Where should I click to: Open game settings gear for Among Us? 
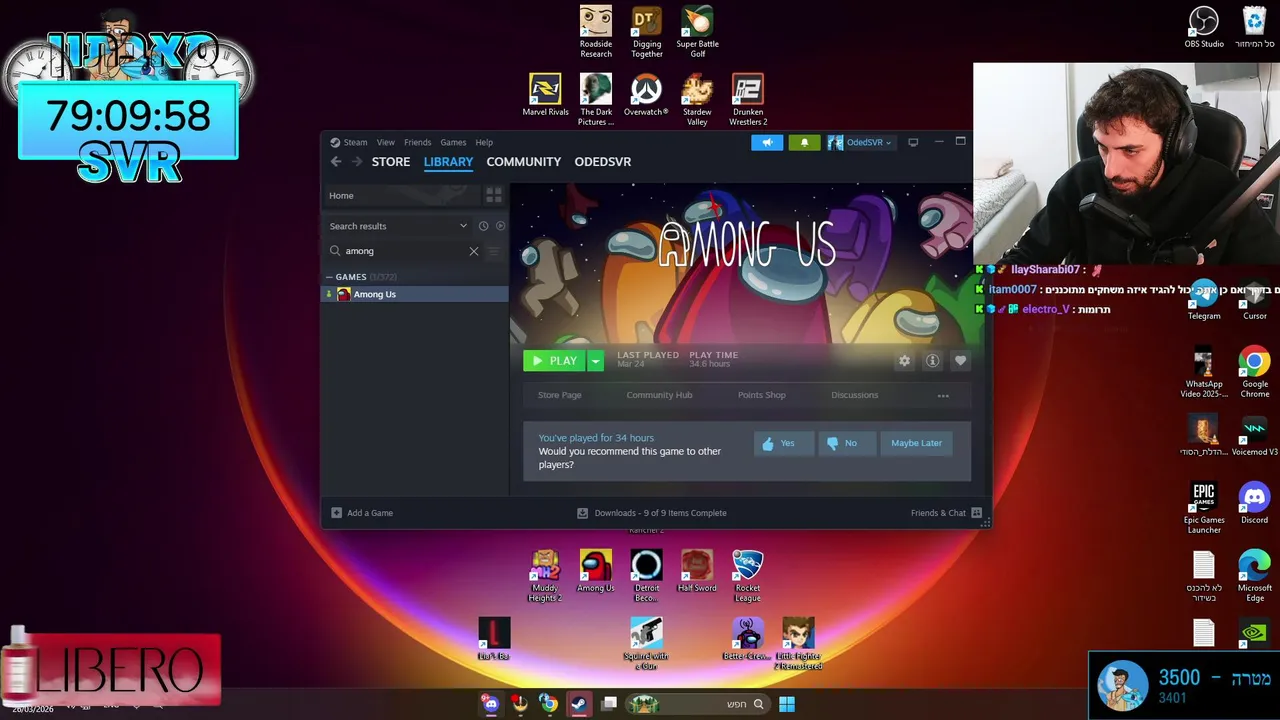904,361
